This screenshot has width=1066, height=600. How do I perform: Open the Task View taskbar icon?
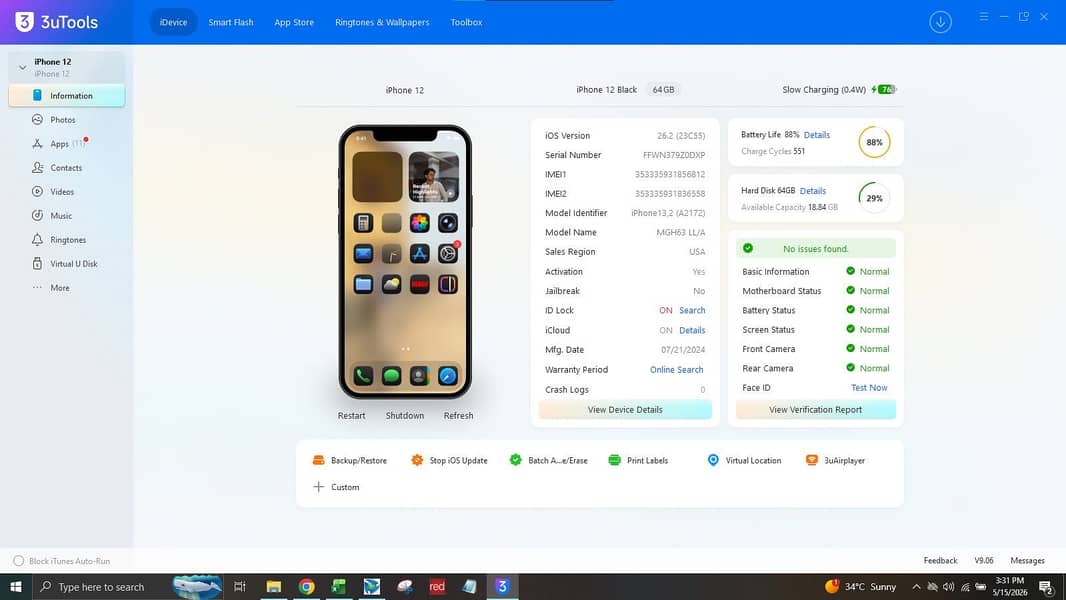coord(239,586)
